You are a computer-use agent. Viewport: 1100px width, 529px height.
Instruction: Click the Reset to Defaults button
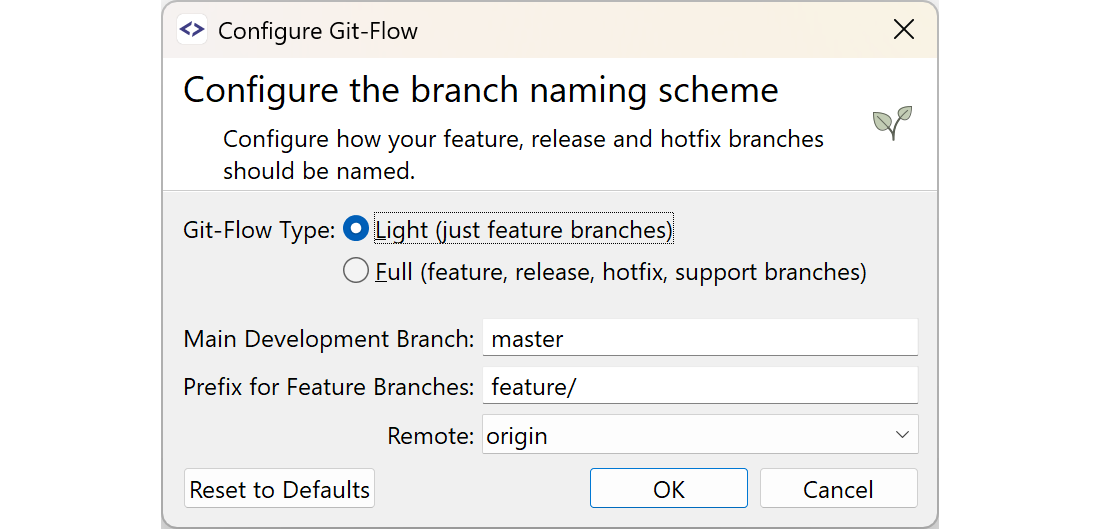(x=279, y=488)
